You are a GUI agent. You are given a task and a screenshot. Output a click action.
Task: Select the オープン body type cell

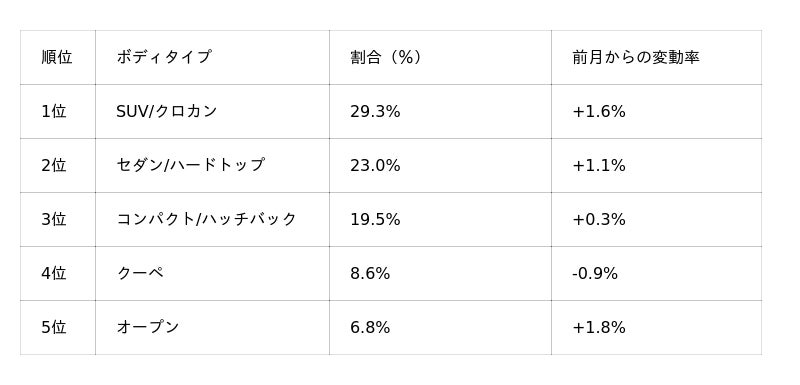[212, 327]
